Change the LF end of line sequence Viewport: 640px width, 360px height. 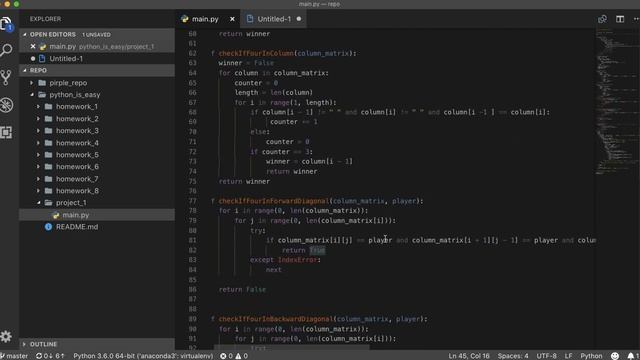[568, 356]
